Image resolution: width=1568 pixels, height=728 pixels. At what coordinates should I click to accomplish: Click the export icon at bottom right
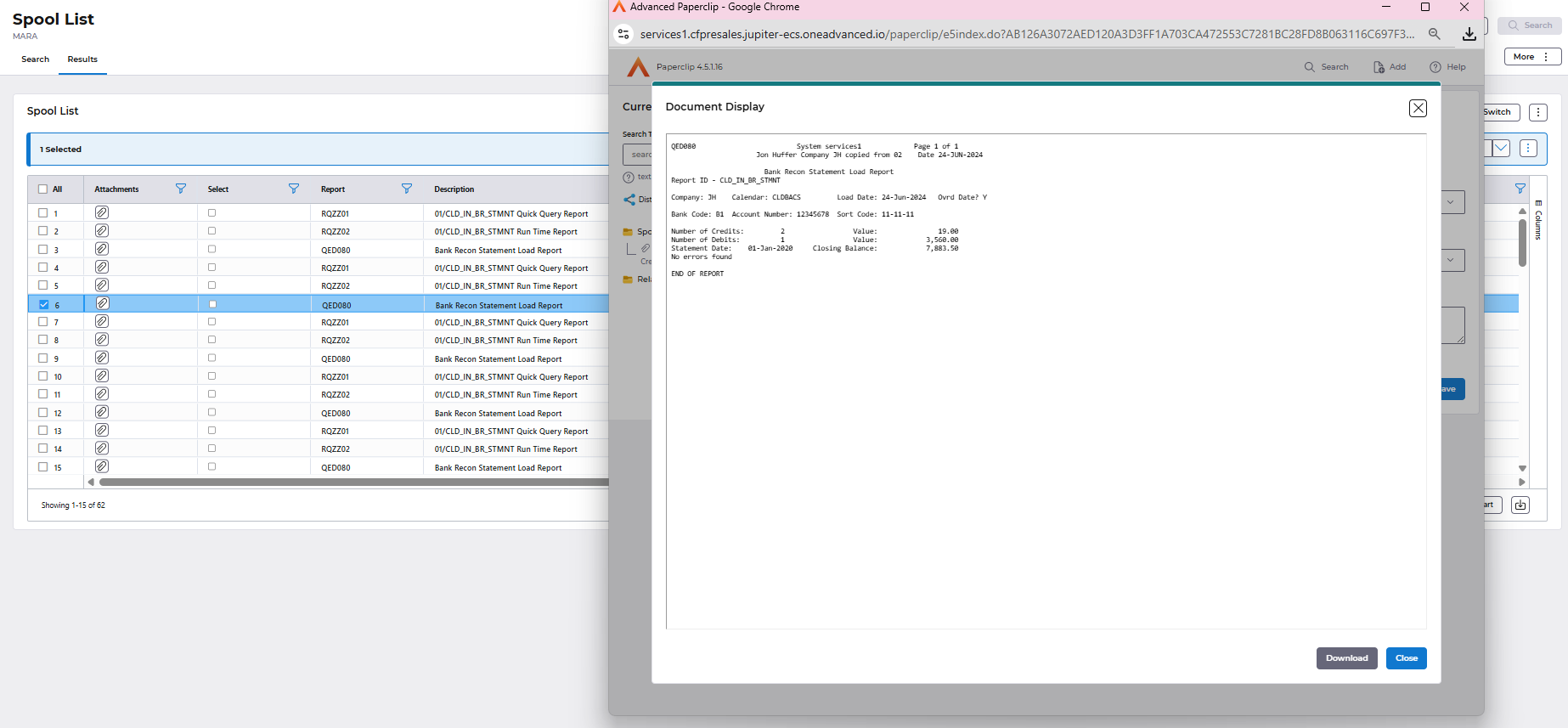coord(1520,505)
